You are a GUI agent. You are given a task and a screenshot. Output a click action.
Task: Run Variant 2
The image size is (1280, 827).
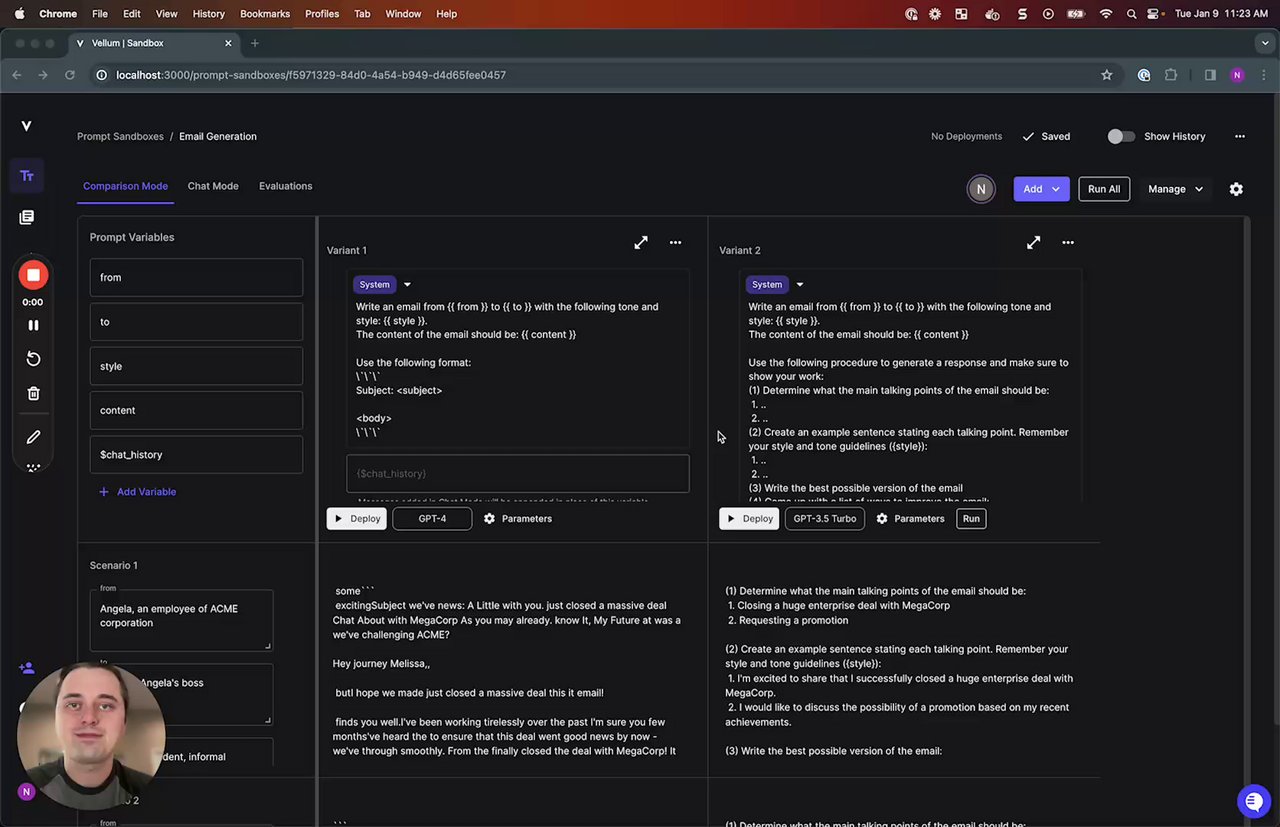971,519
